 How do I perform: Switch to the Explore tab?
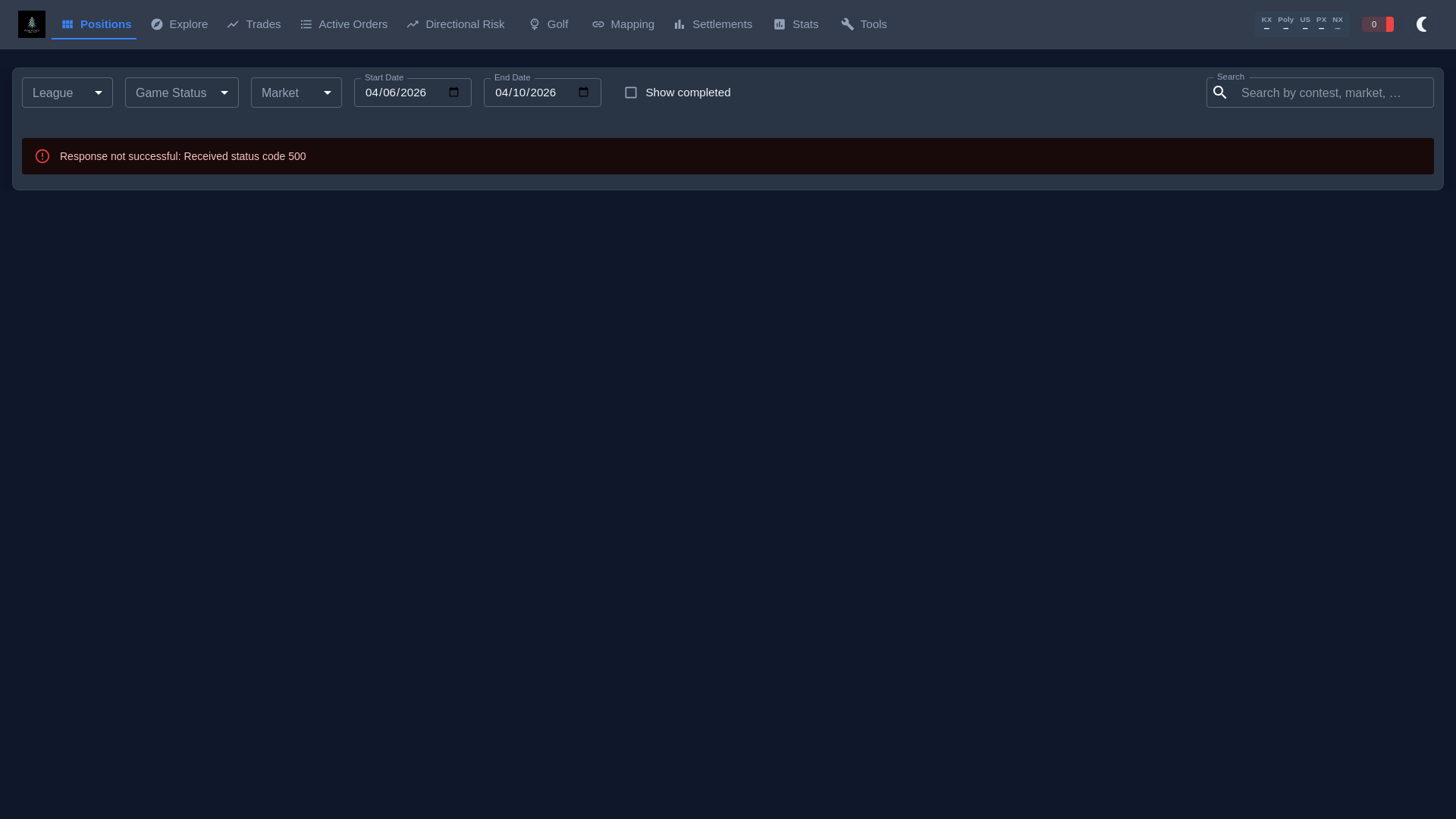(179, 24)
